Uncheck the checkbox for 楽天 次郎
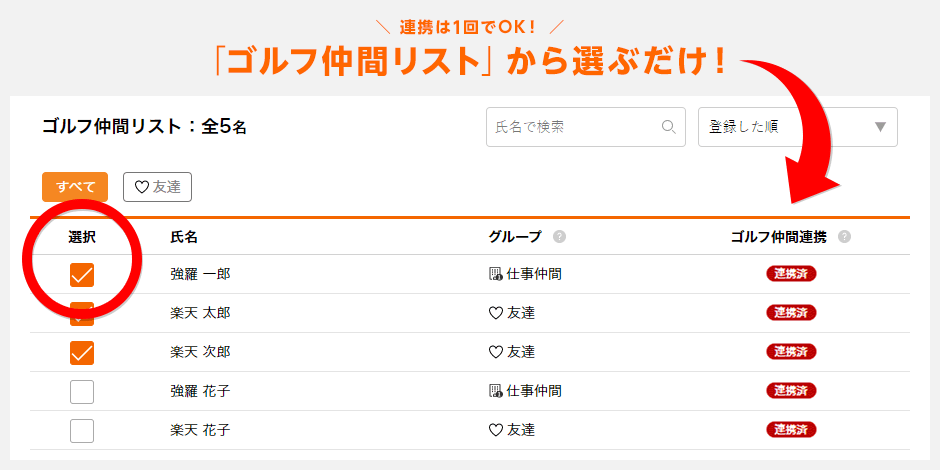This screenshot has height=470, width=940. [x=82, y=352]
